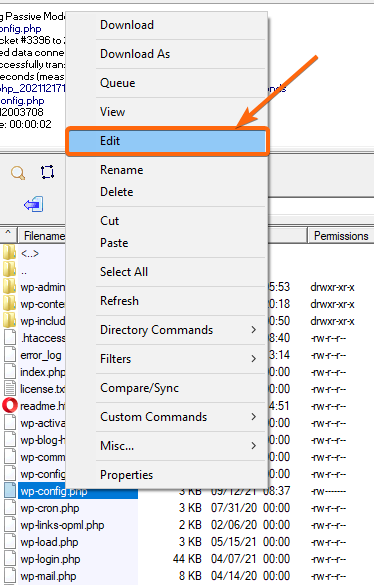Viewport: 374px width, 585px height.
Task: Select the wp-load.php file name
Action: (49, 542)
